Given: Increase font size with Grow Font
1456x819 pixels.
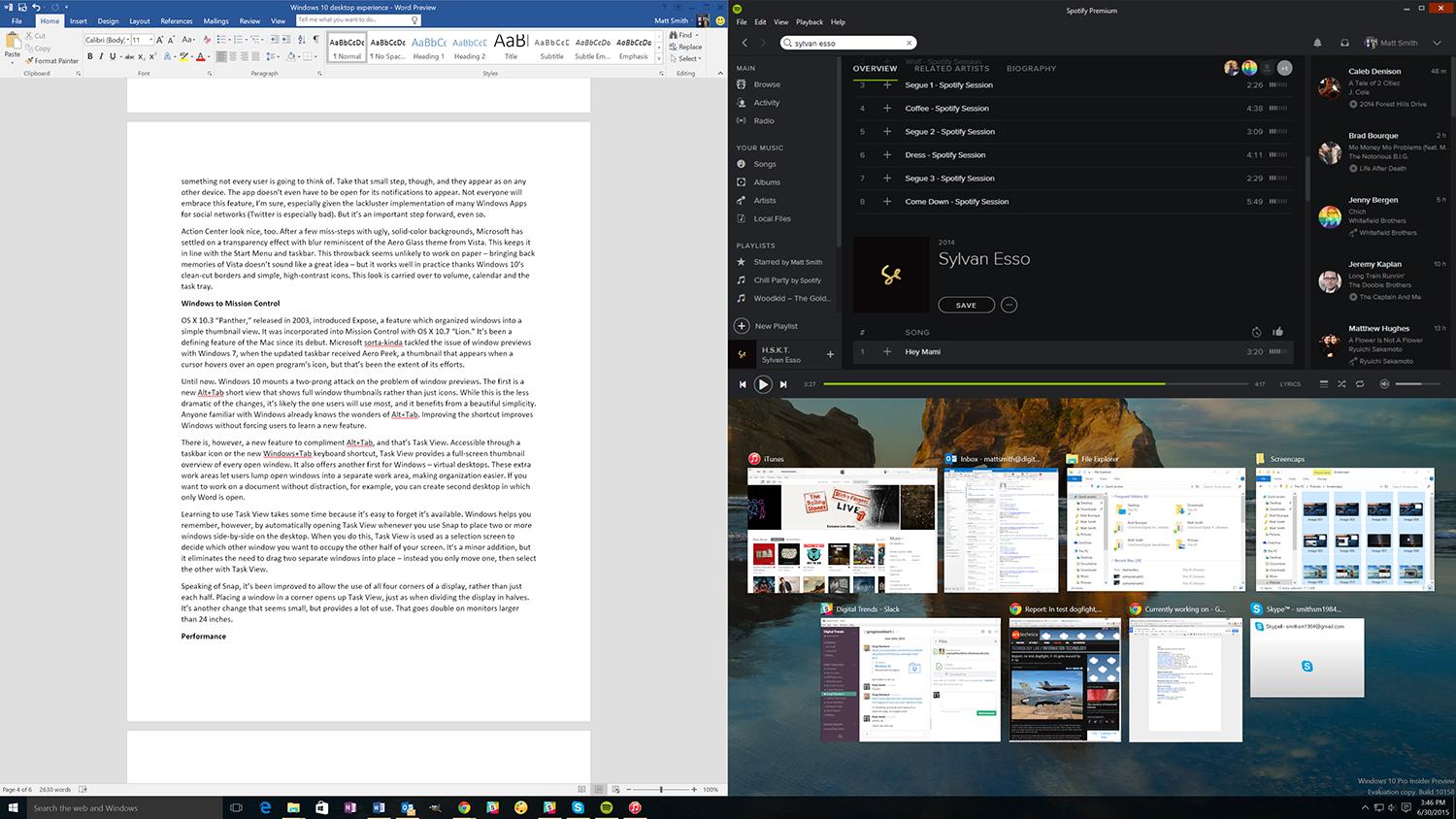Looking at the screenshot, I should (x=159, y=40).
